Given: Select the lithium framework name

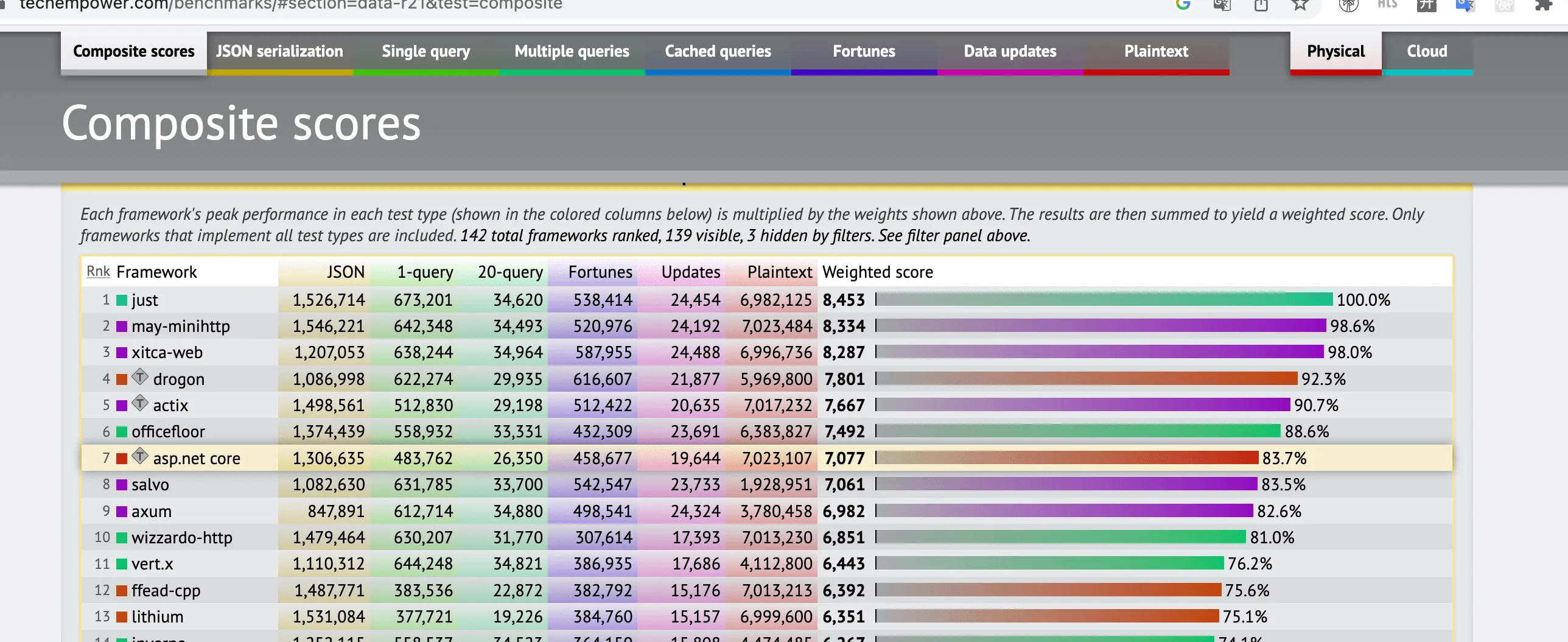Looking at the screenshot, I should pos(157,617).
